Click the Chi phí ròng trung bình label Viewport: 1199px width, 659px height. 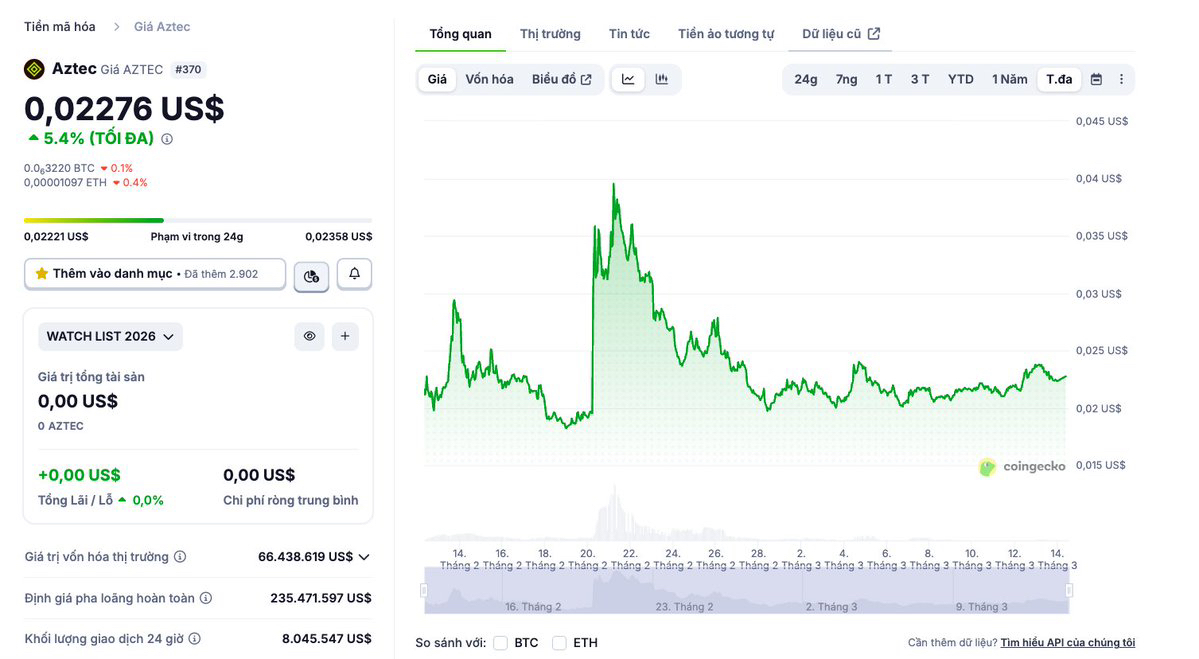point(291,500)
